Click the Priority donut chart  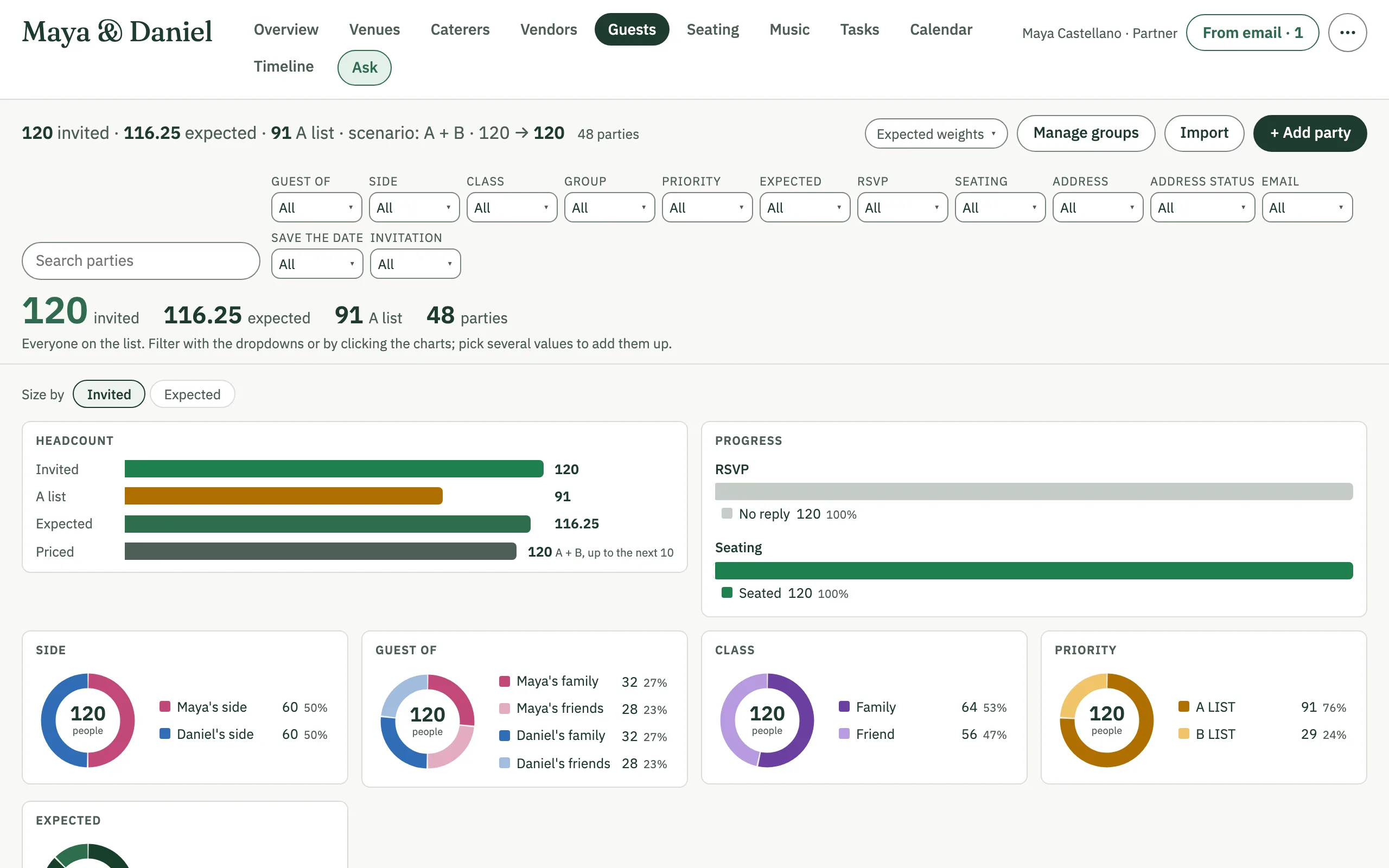[x=1107, y=720]
